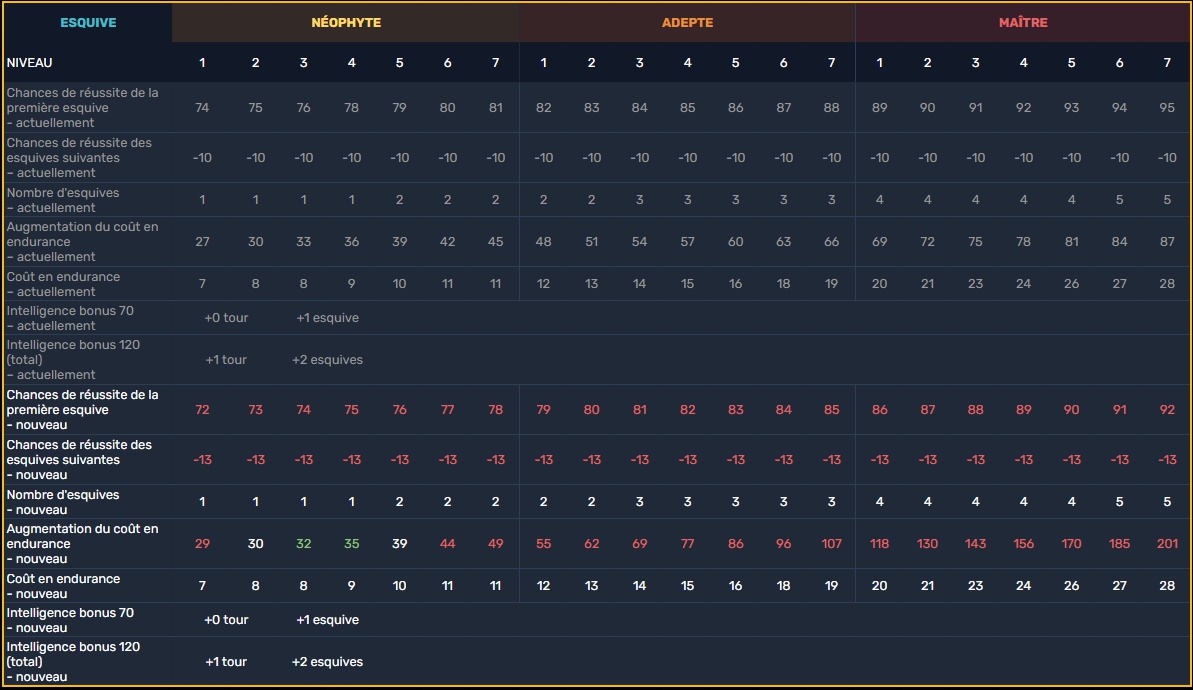Click 'Chances de réussite des esquives suivantes – actuellement' label
The width and height of the screenshot is (1193, 690).
pyautogui.click(x=79, y=157)
